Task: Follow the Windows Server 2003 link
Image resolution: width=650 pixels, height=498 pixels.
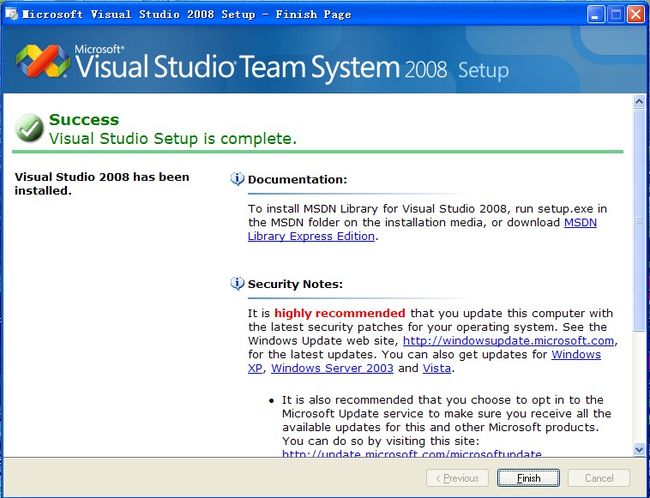Action: tap(332, 368)
